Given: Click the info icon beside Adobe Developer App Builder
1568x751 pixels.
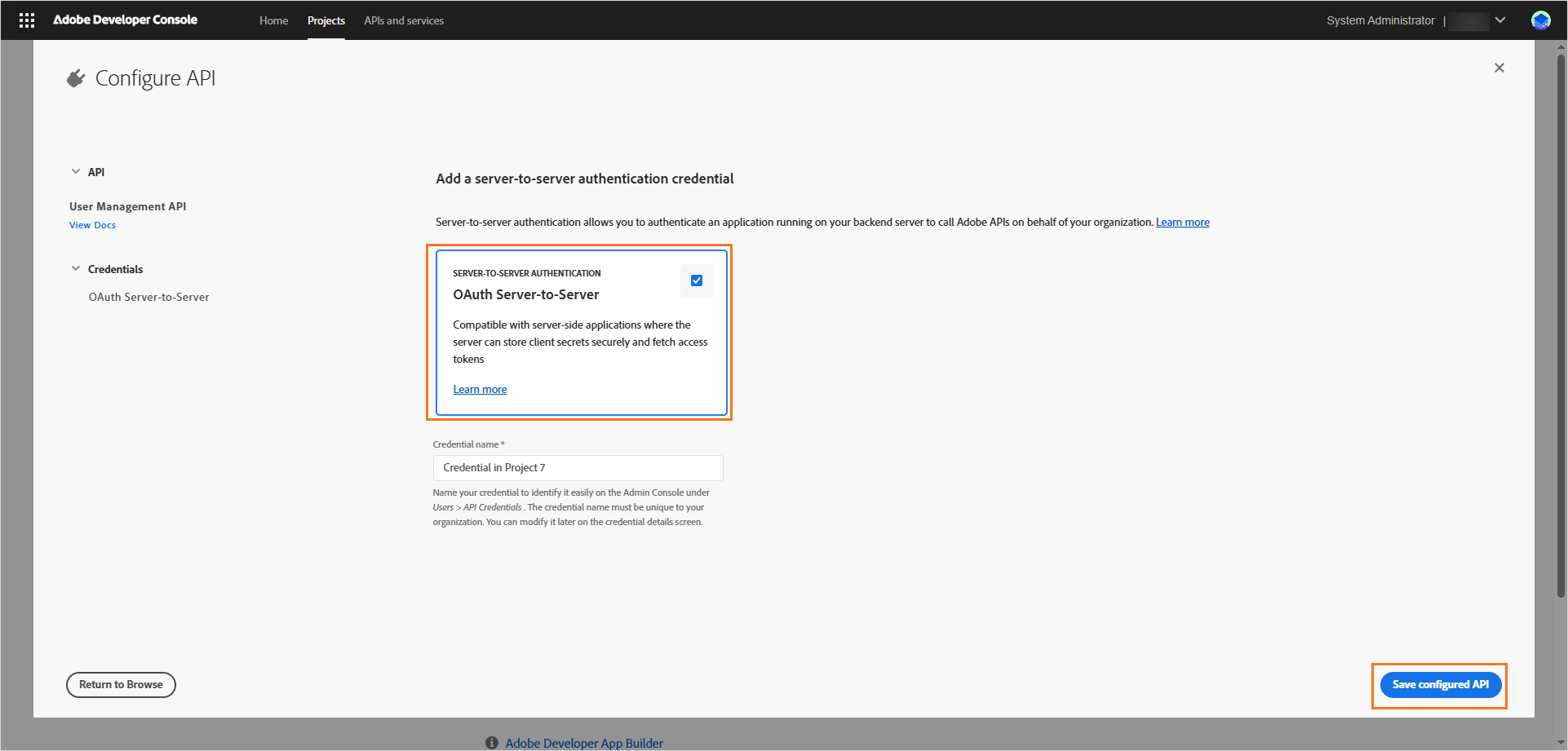Looking at the screenshot, I should click(x=492, y=743).
